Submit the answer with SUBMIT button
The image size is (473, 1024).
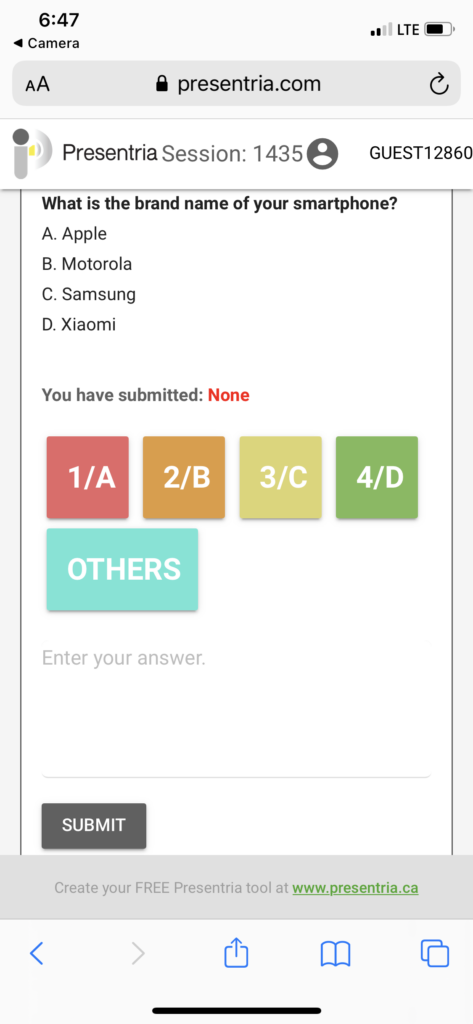[x=94, y=825]
